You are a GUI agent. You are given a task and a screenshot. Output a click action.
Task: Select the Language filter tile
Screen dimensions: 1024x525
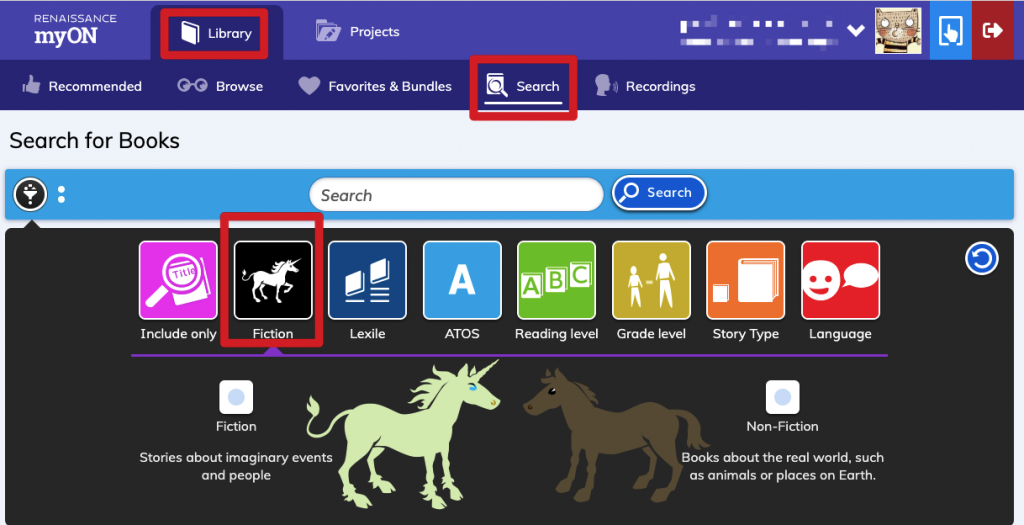tap(840, 280)
